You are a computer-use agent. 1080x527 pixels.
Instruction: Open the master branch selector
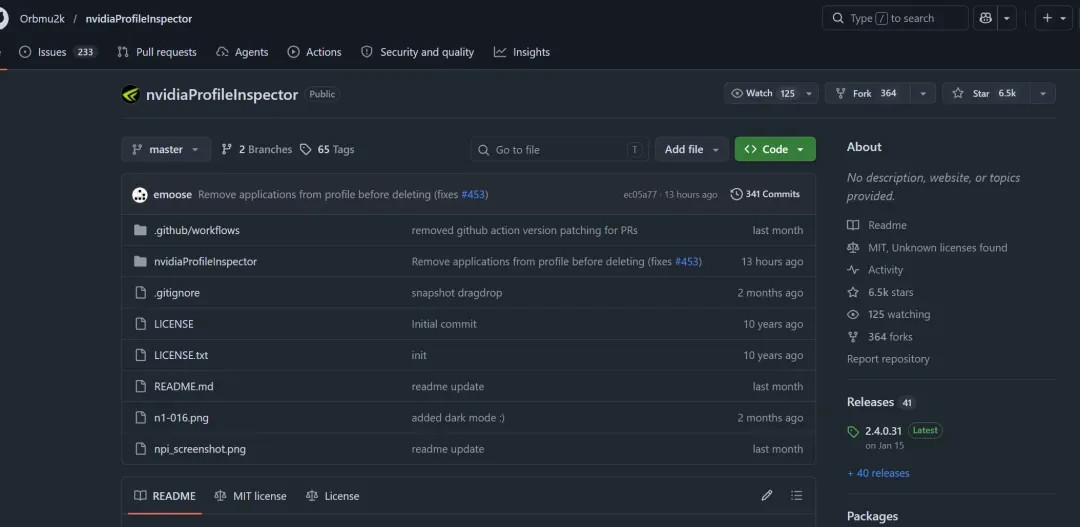tap(166, 149)
